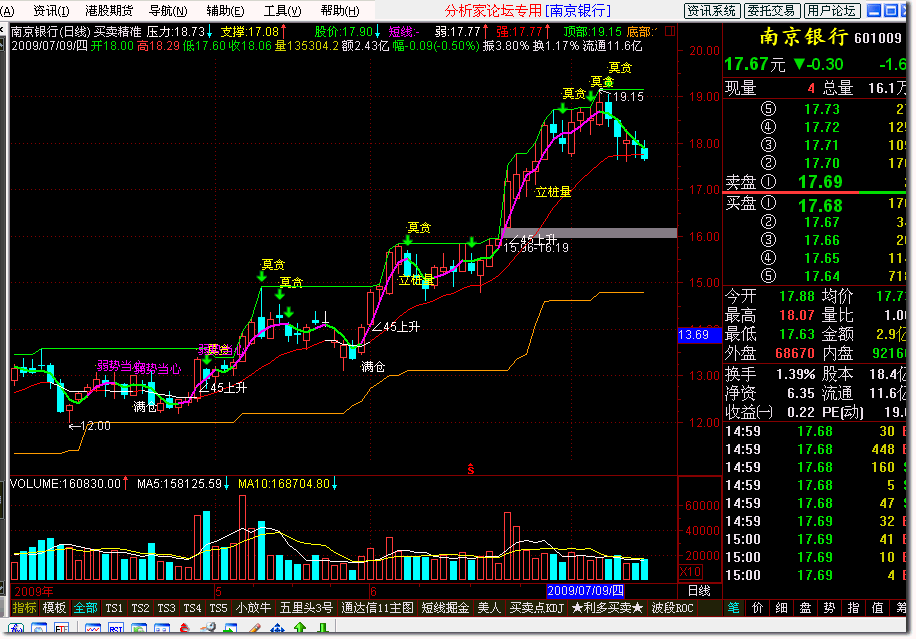Click the VOLUME:160830.00 indicator label
Viewport: 916px width, 639px height.
point(65,484)
